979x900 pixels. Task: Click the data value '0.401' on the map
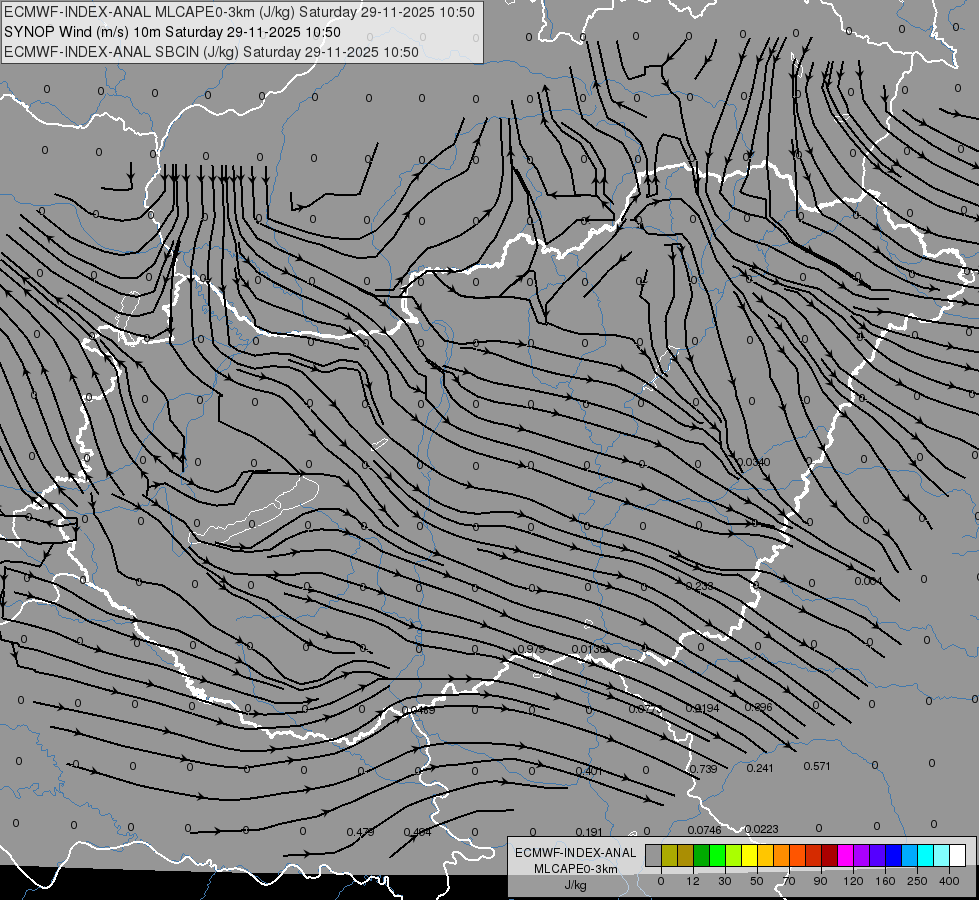pos(589,771)
